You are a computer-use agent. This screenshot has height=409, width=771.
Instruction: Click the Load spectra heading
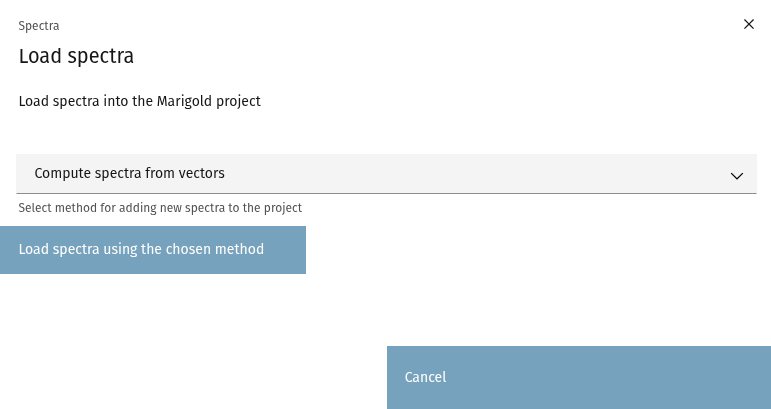click(76, 56)
